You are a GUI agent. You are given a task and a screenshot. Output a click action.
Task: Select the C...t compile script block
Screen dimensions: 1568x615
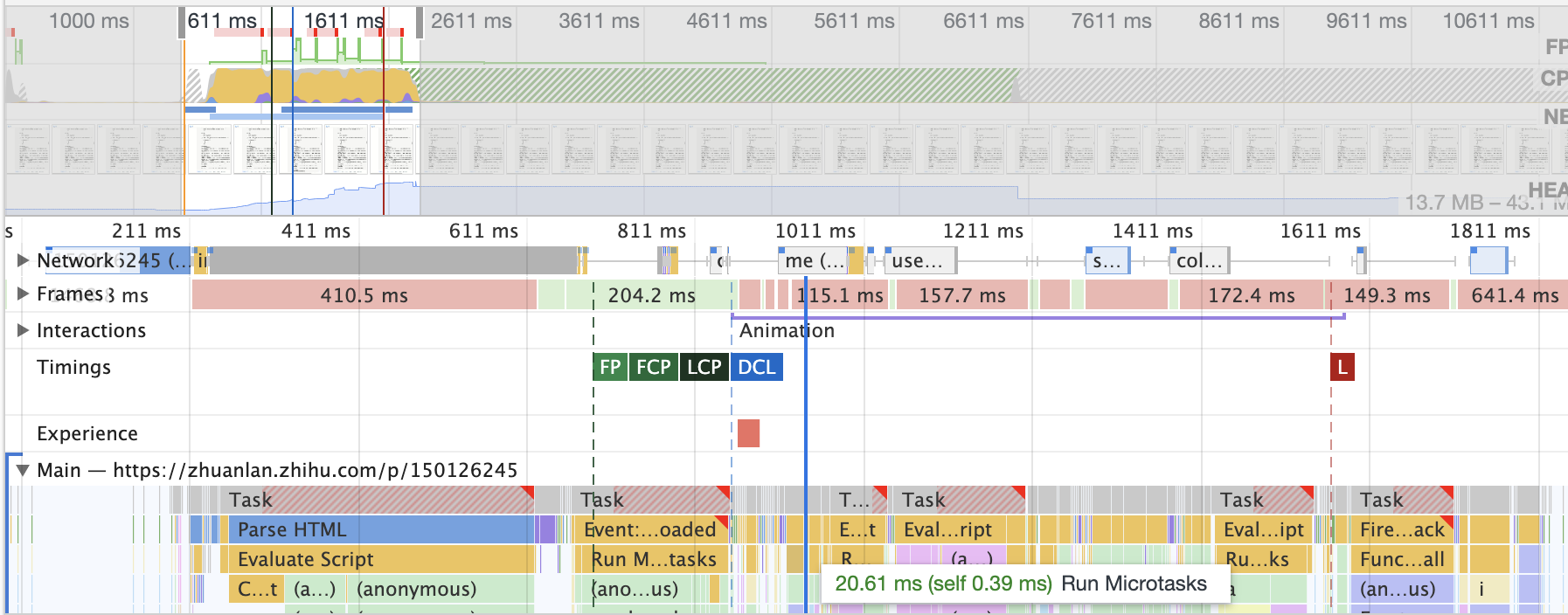coord(257,589)
